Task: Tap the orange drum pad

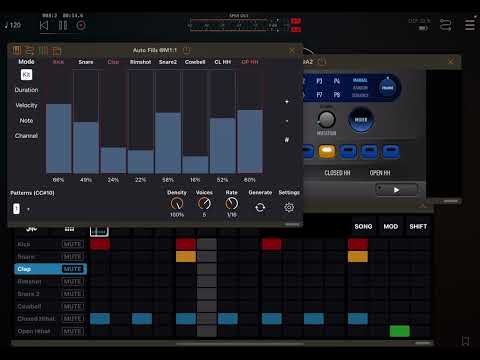Action: coord(327,151)
